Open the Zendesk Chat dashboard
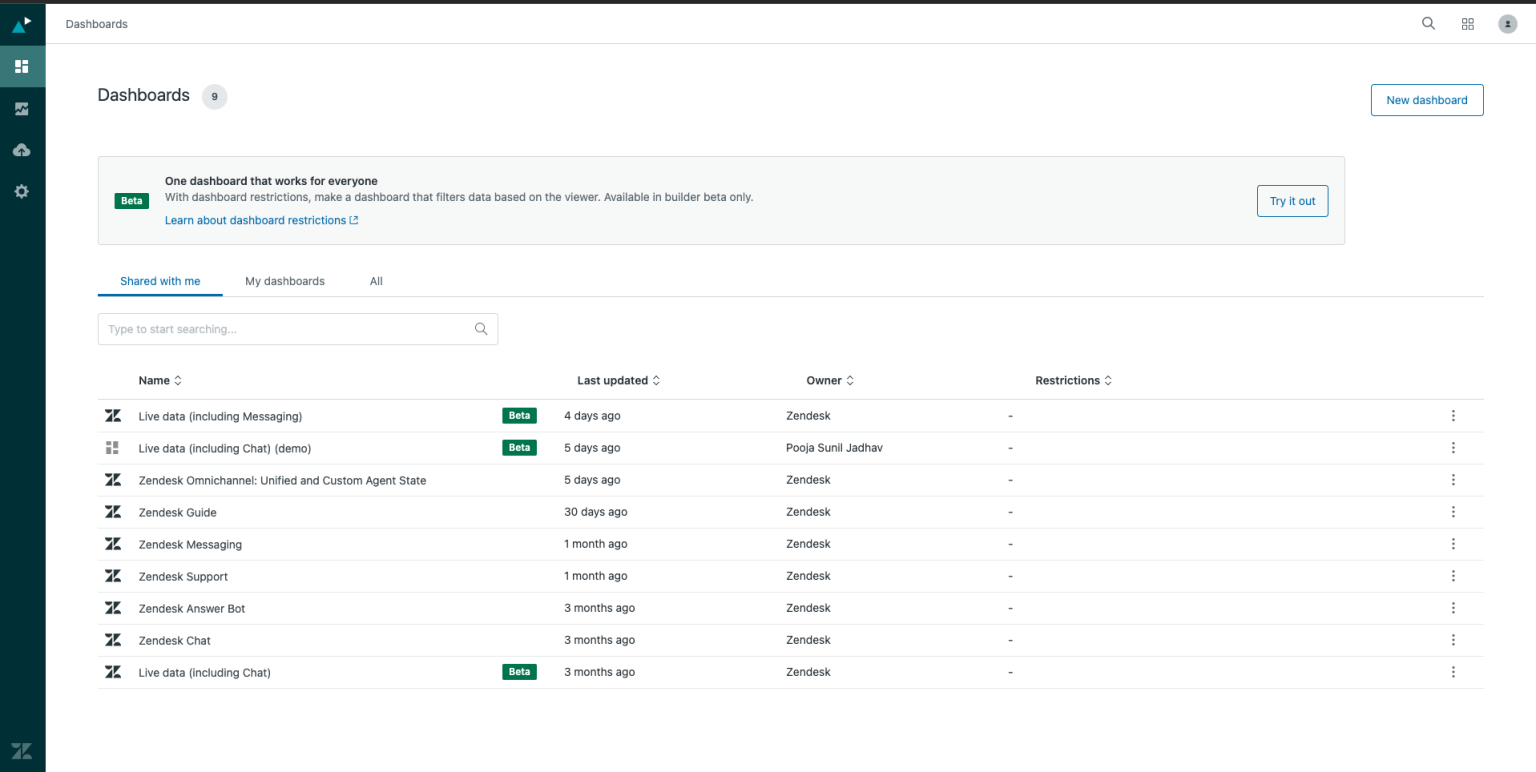1536x772 pixels. pos(175,641)
